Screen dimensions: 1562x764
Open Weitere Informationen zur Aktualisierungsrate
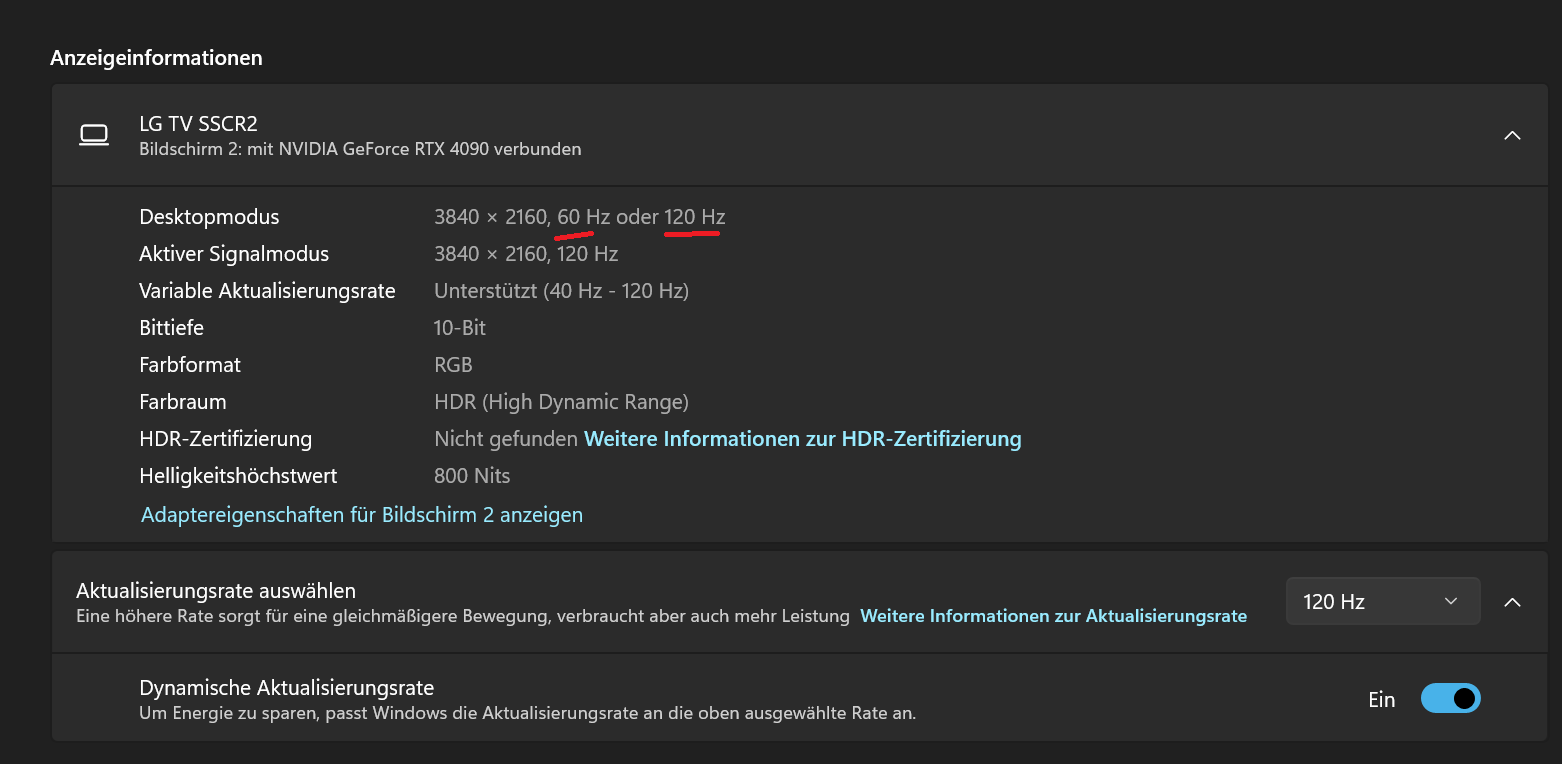[x=1053, y=615]
